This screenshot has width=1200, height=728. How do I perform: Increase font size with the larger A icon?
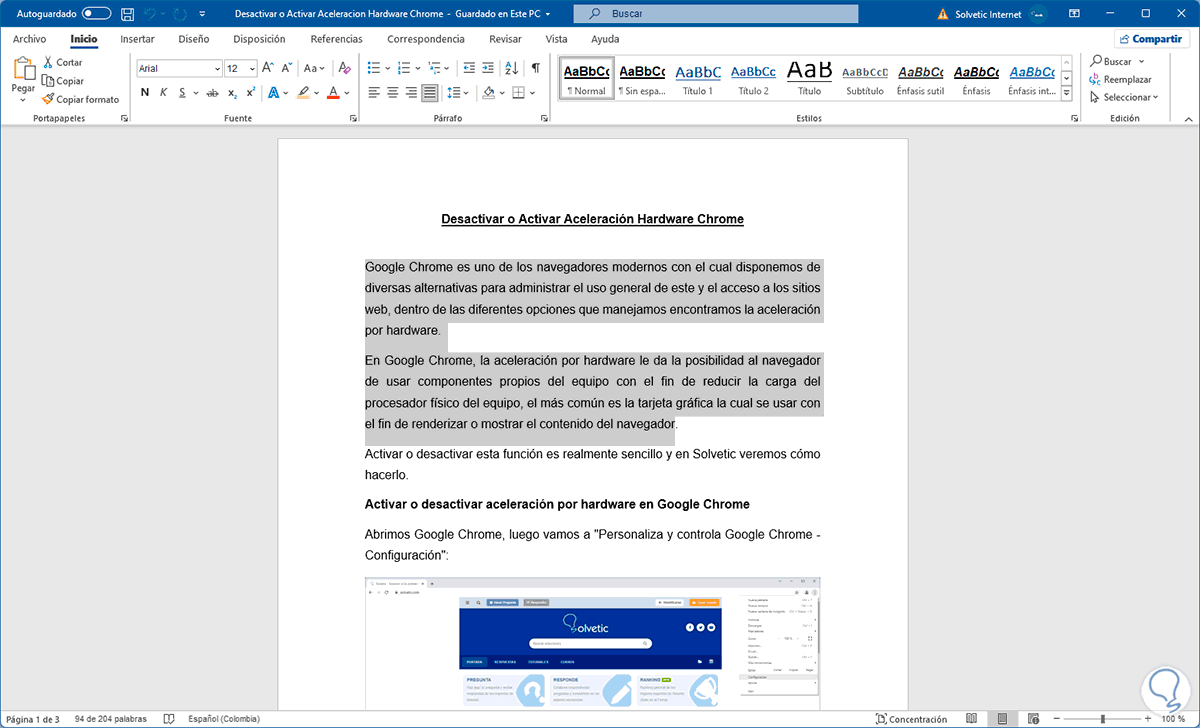click(x=266, y=68)
